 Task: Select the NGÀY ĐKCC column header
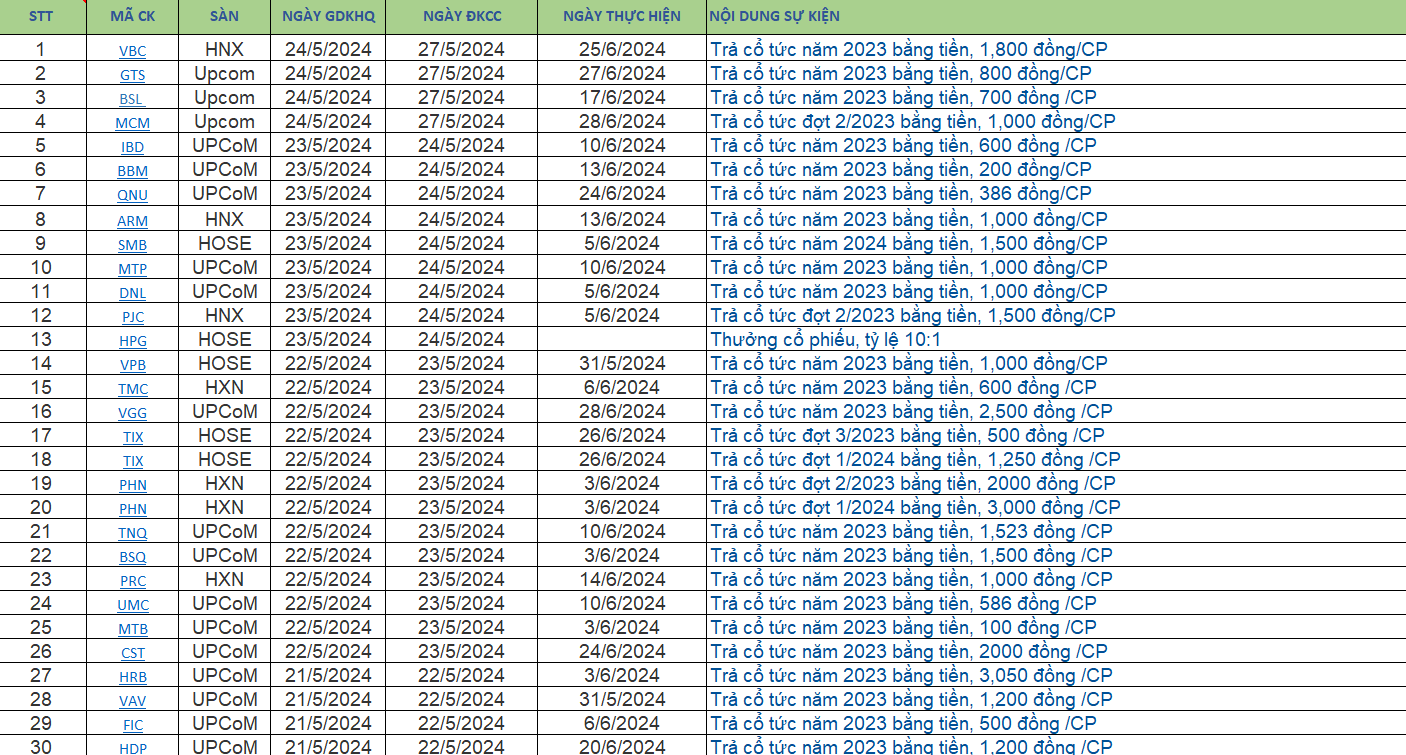461,16
